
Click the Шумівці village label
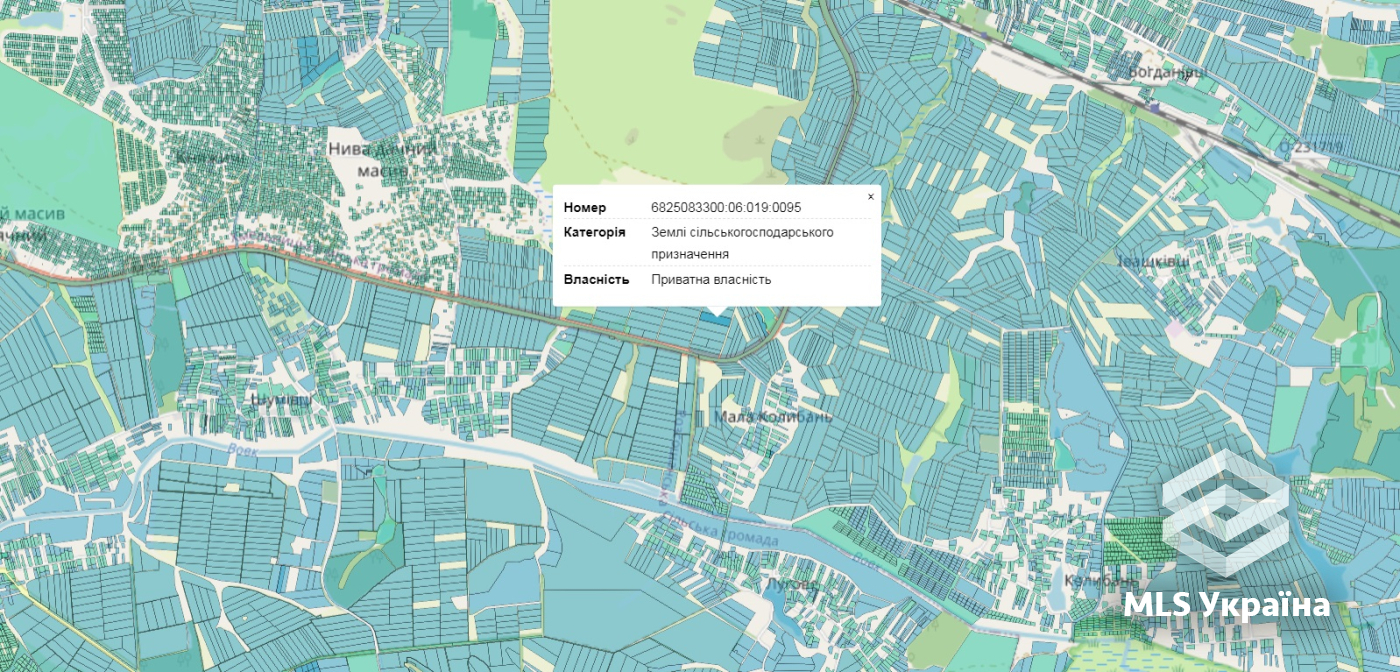(x=281, y=399)
